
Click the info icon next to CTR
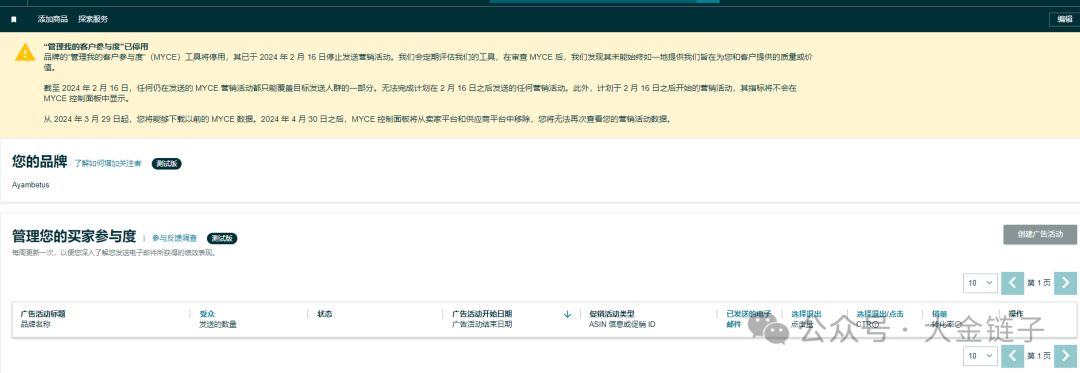click(875, 324)
